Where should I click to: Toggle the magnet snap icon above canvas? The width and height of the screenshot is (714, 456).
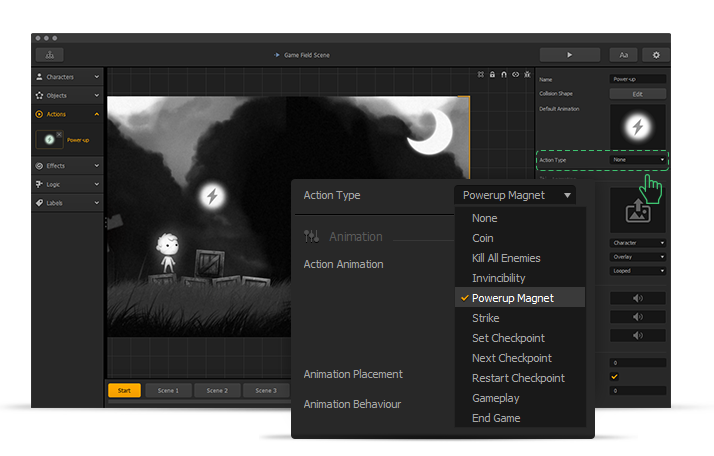504,74
